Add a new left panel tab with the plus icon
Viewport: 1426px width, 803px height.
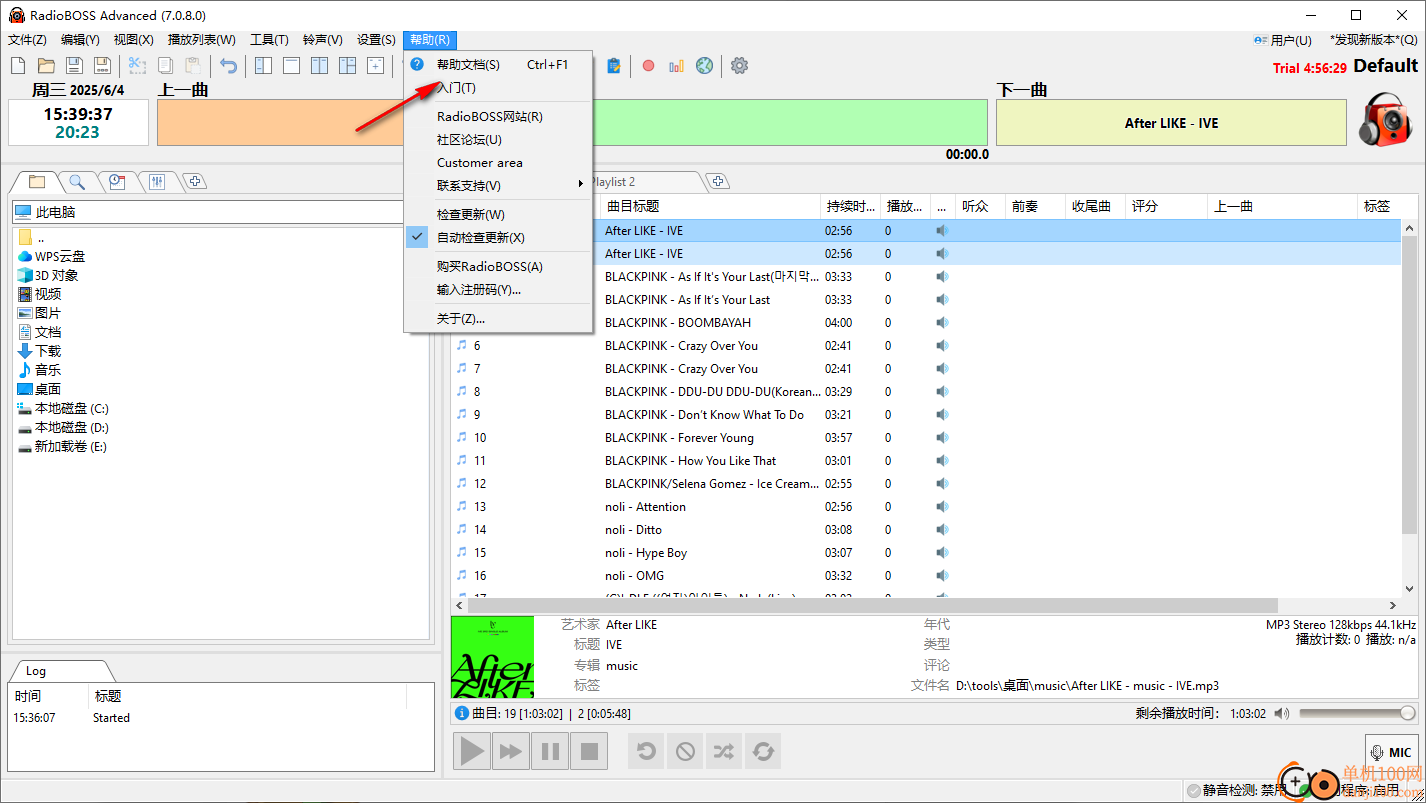point(196,181)
